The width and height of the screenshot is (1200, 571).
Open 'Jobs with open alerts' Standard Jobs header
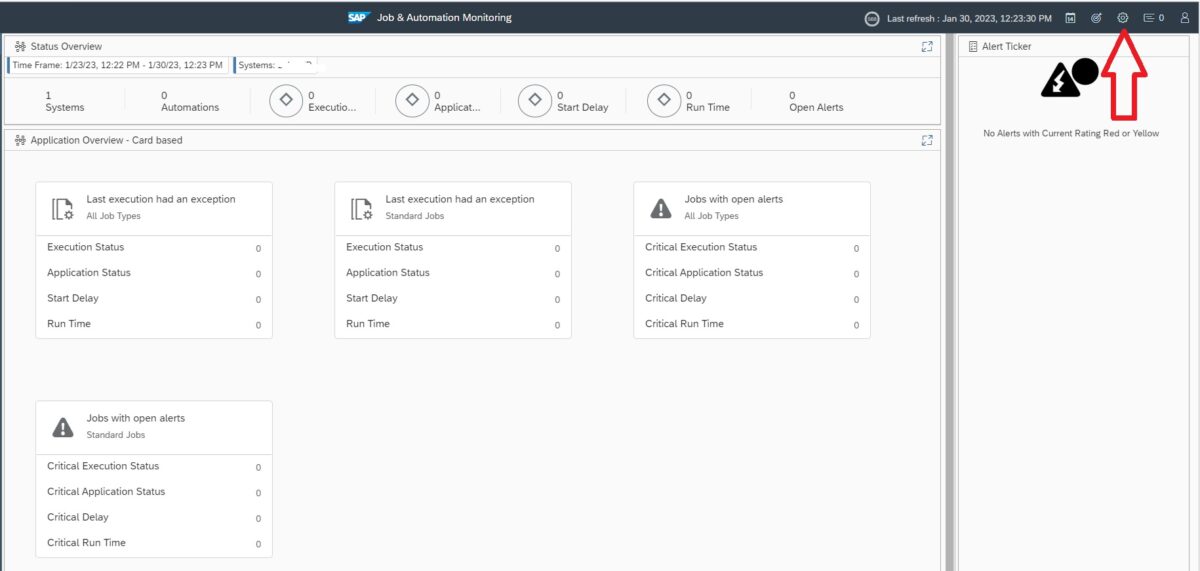154,427
